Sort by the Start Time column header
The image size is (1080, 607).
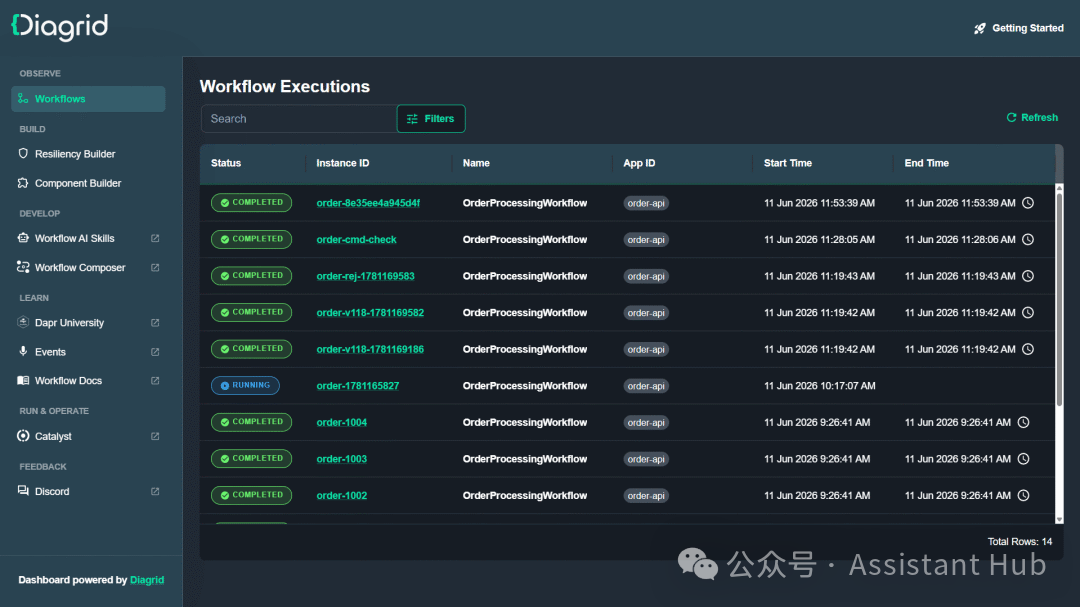(788, 163)
